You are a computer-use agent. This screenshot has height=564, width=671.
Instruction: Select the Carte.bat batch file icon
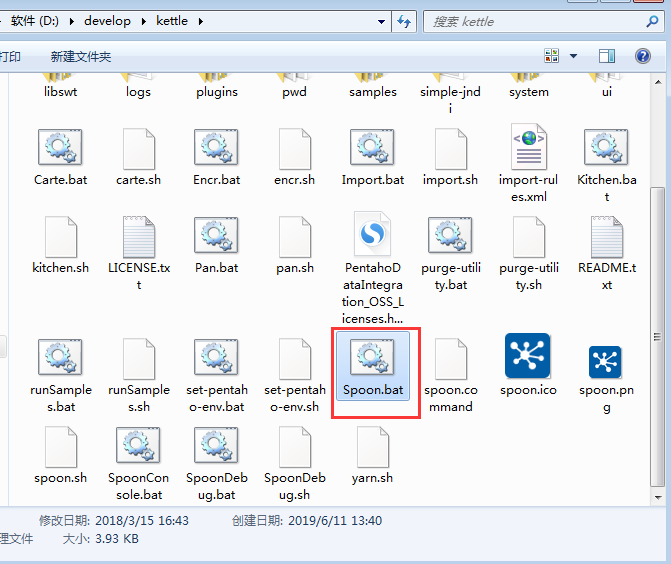pyautogui.click(x=60, y=147)
